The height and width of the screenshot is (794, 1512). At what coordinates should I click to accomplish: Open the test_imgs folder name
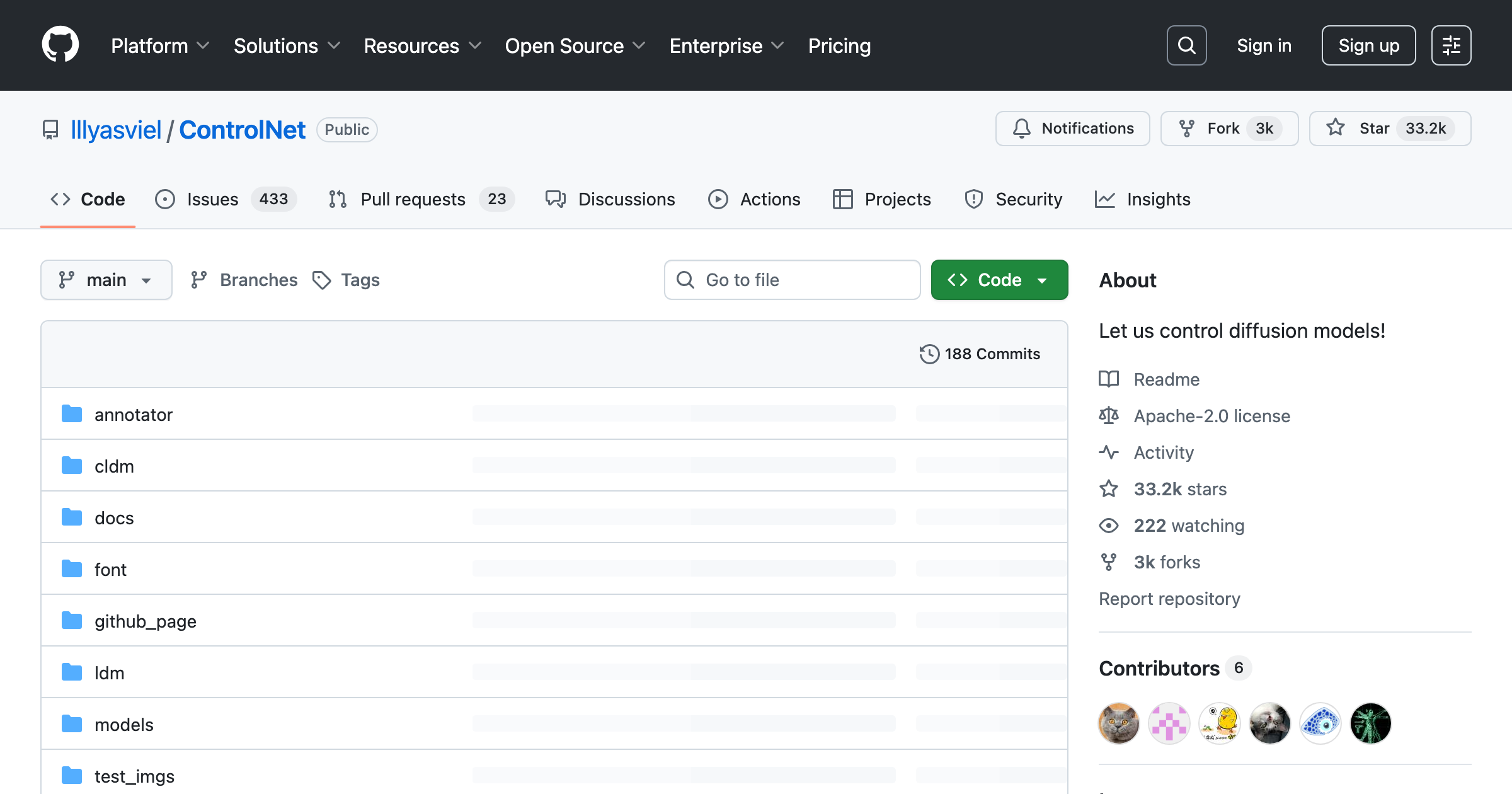point(134,776)
